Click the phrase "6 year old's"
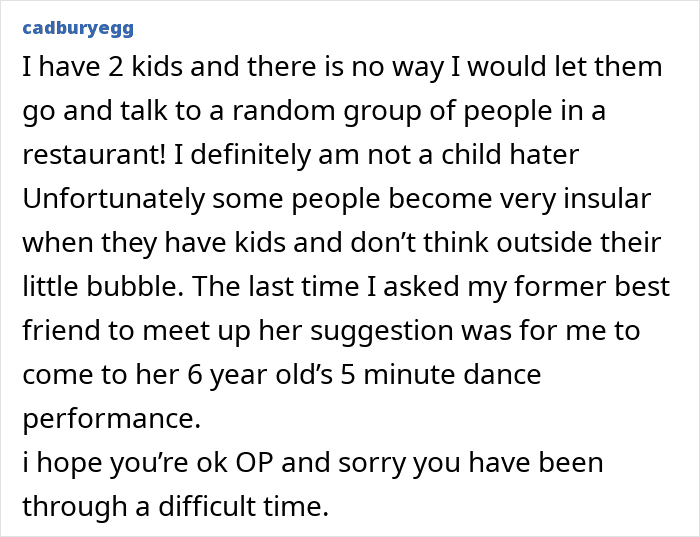 (x=260, y=375)
